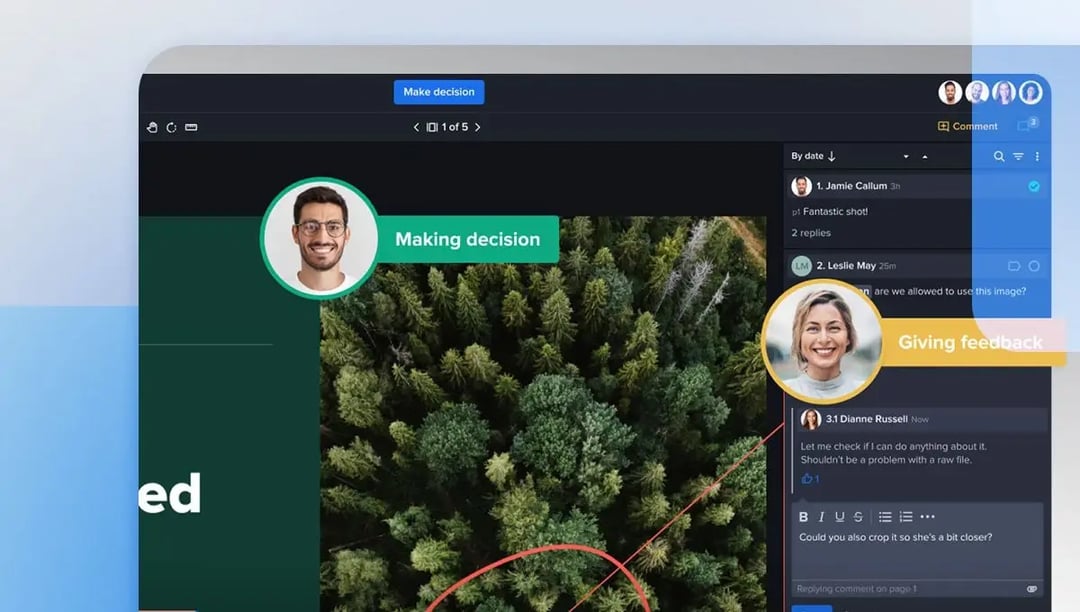The height and width of the screenshot is (612, 1080).
Task: Open the chat panel with 3 badge
Action: (1025, 126)
